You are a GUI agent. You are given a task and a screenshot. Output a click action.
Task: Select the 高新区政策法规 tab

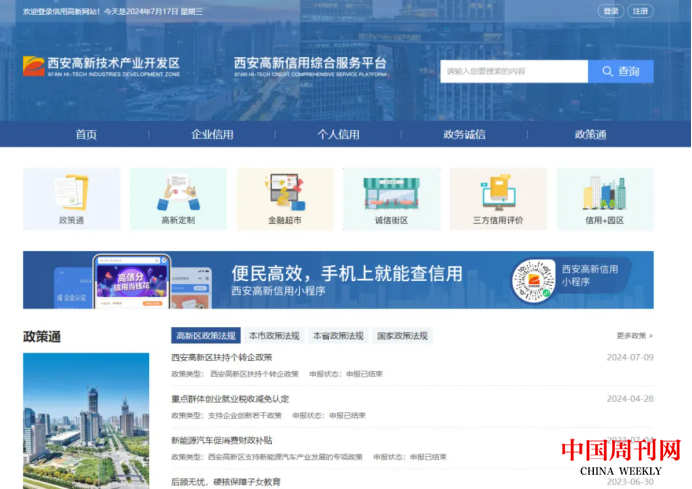pos(205,336)
